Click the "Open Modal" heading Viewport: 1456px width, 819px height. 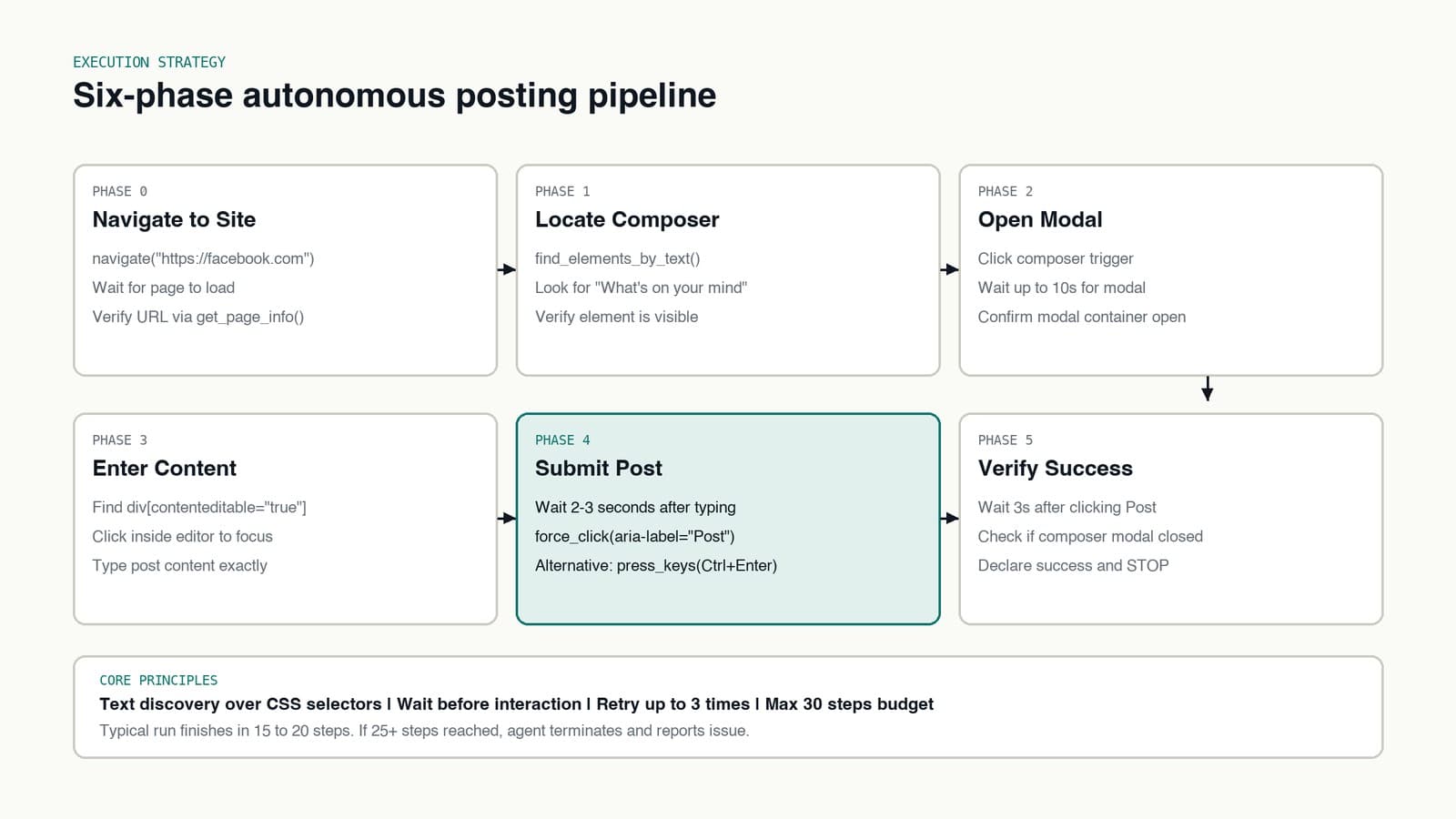(x=1040, y=219)
